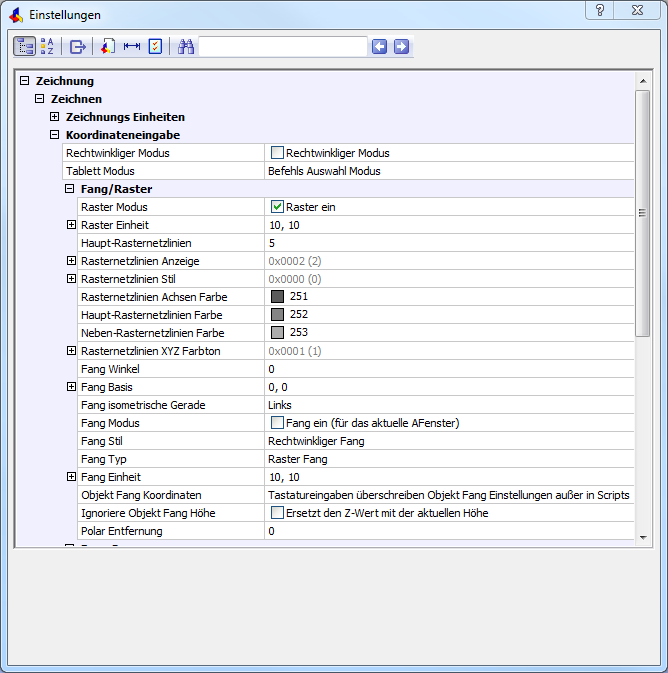Switch to categorized tree view

[x=24, y=46]
